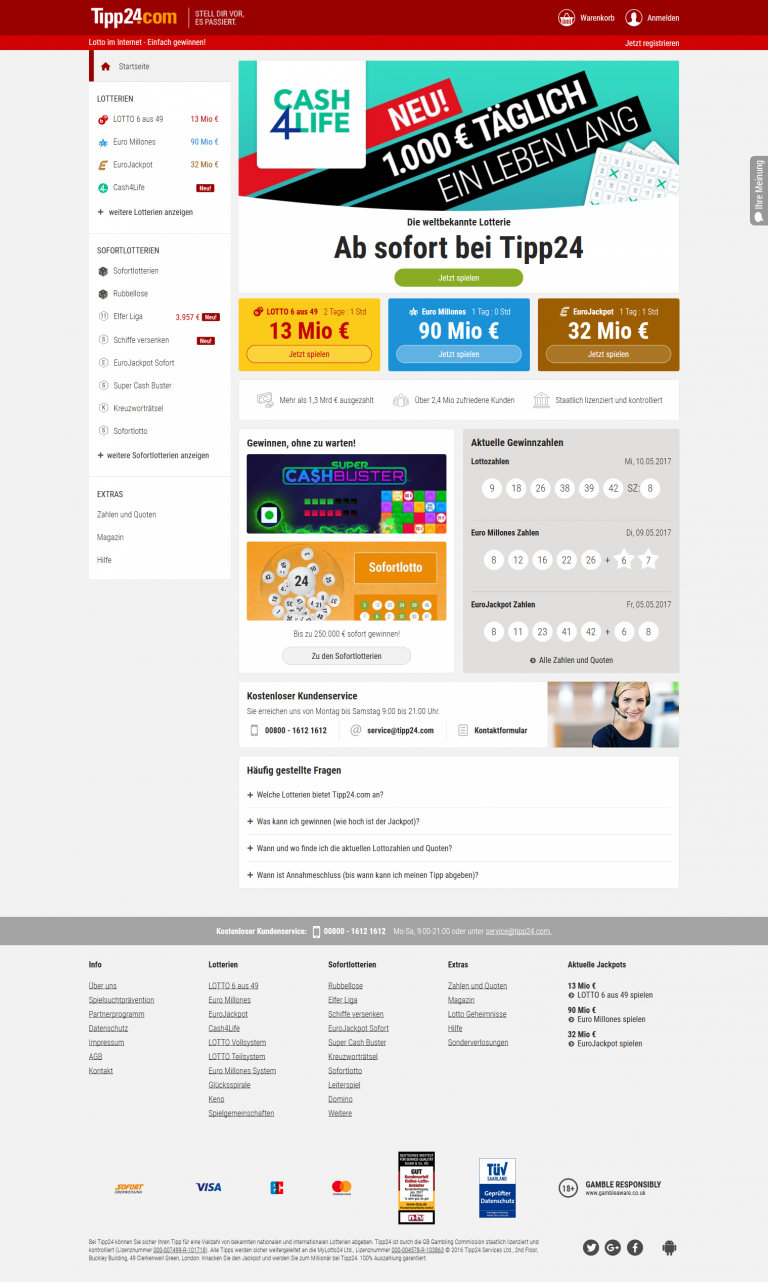The image size is (768, 1282).
Task: Click the Tipp24.com logo
Action: pos(134,17)
